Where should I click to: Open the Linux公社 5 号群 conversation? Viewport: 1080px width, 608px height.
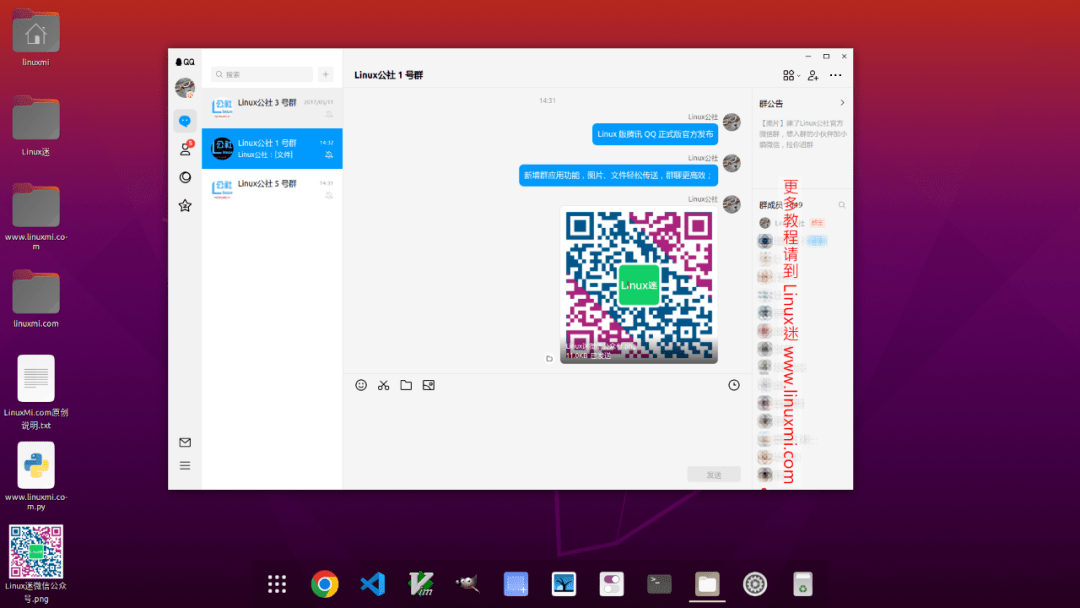point(272,189)
